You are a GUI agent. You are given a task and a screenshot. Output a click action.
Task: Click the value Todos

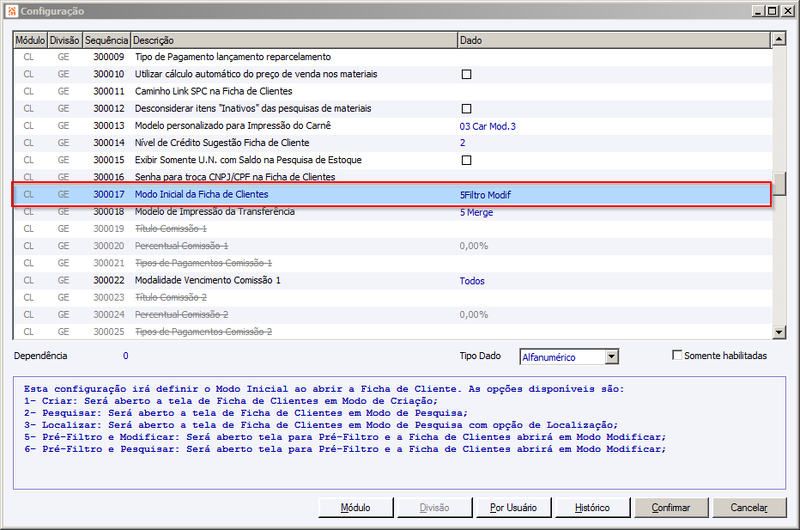pyautogui.click(x=472, y=281)
